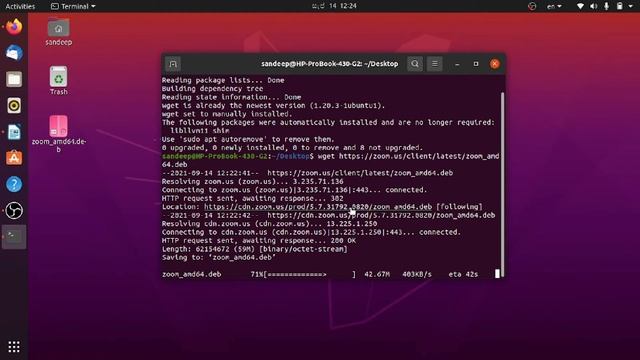Click the battery icon in the top bar
Image resolution: width=640 pixels, height=360 pixels.
coord(620,6)
